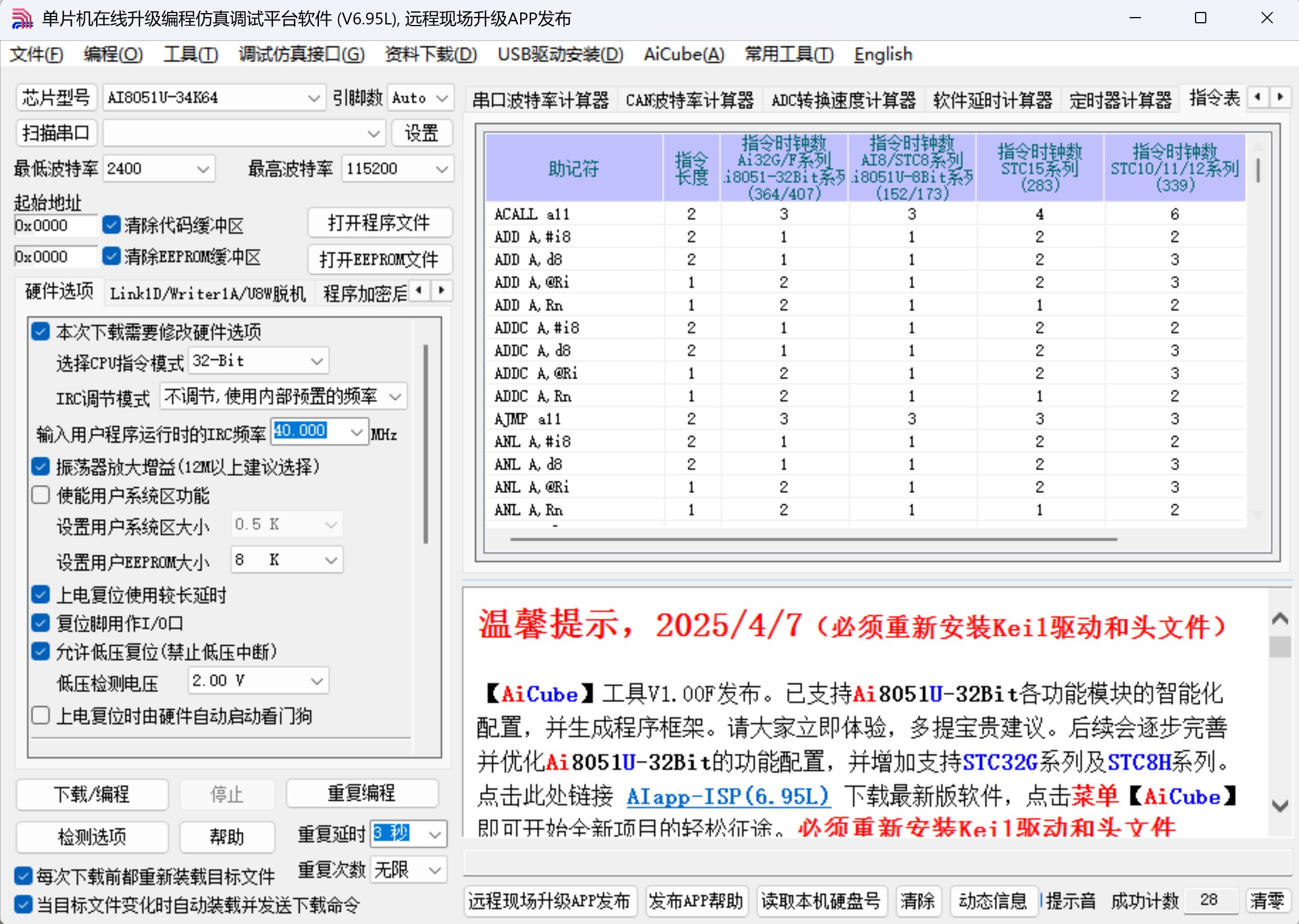
Task: Click the app logo icon in title bar
Action: 22,19
